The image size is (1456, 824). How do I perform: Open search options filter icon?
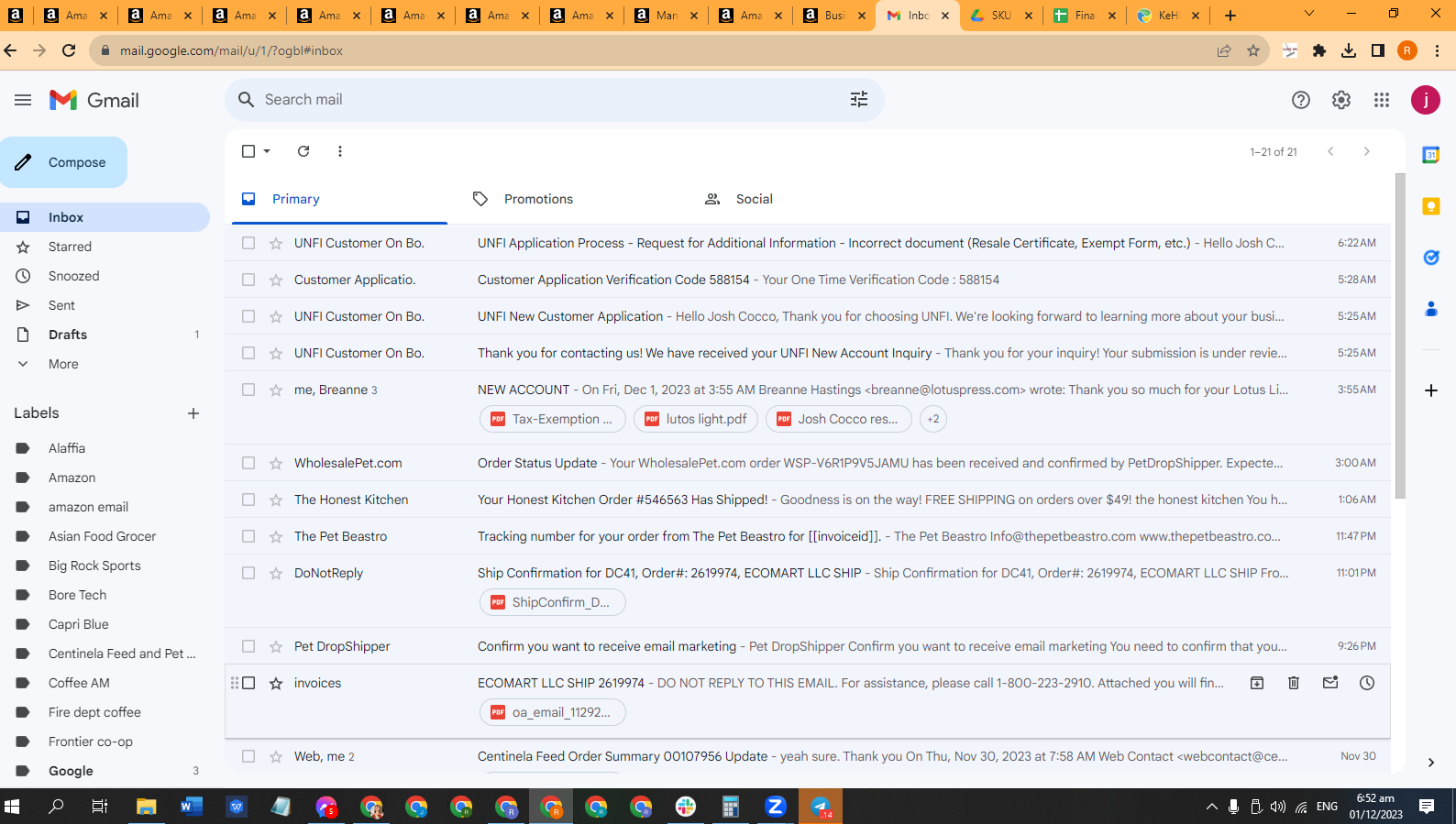pos(859,99)
